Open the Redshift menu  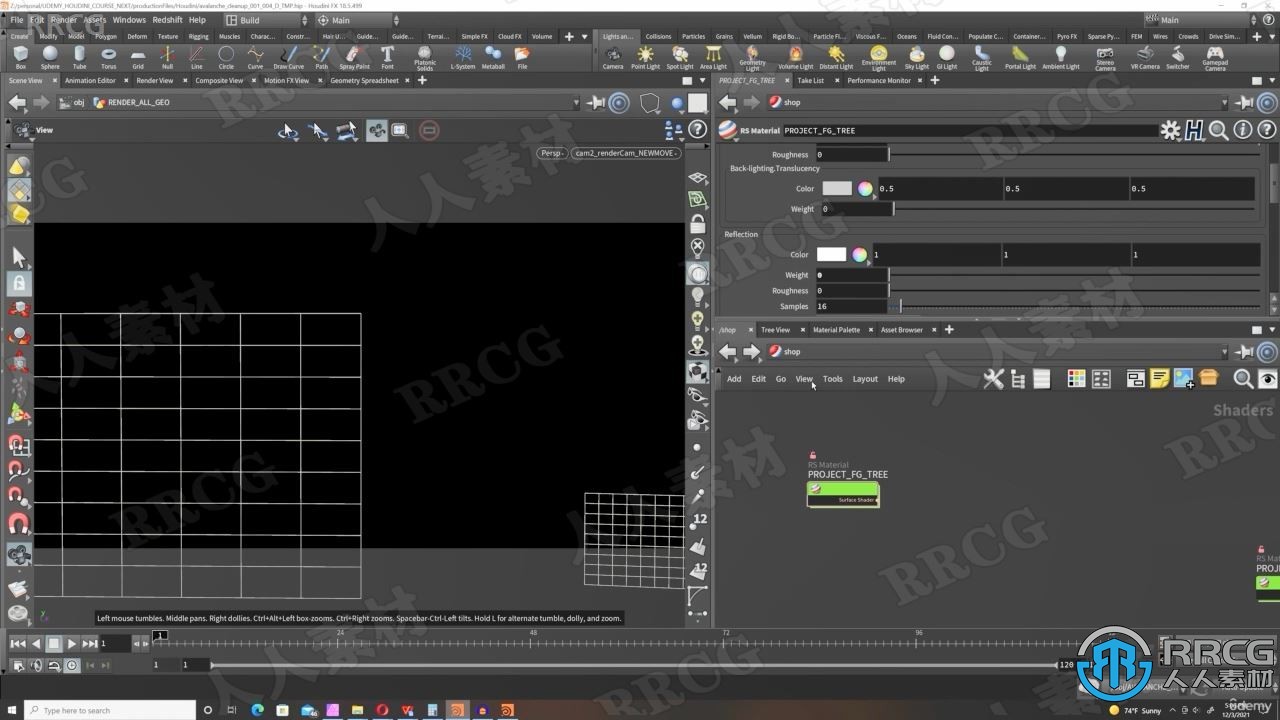pos(167,20)
